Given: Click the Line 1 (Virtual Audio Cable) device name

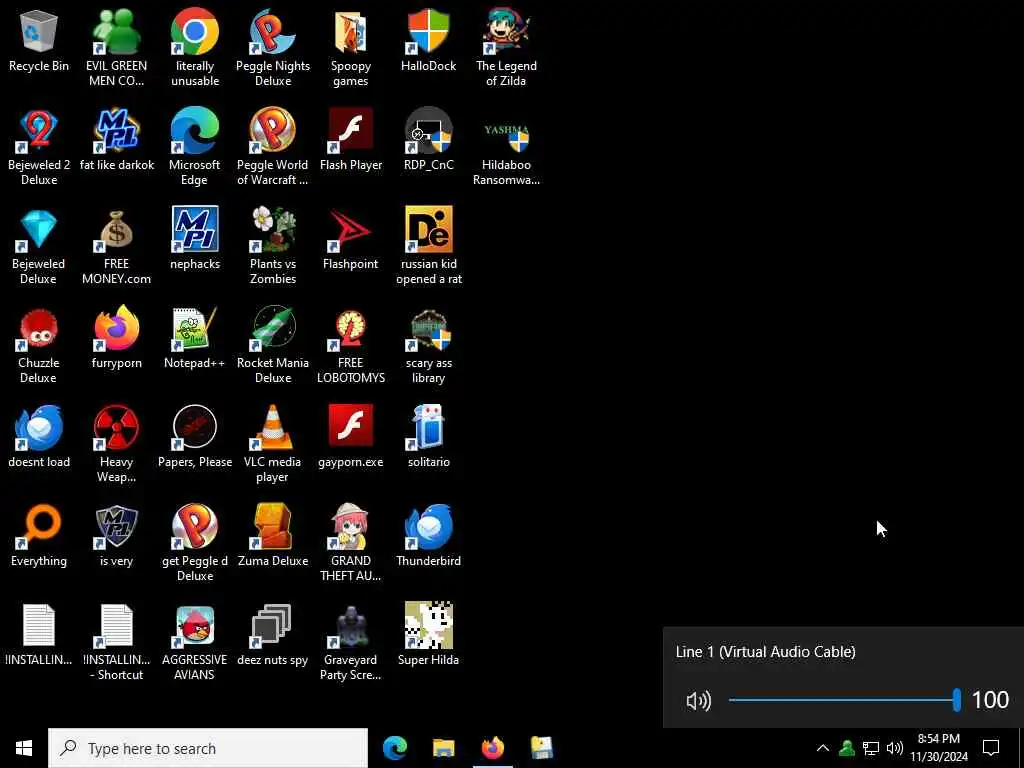Looking at the screenshot, I should (x=765, y=652).
